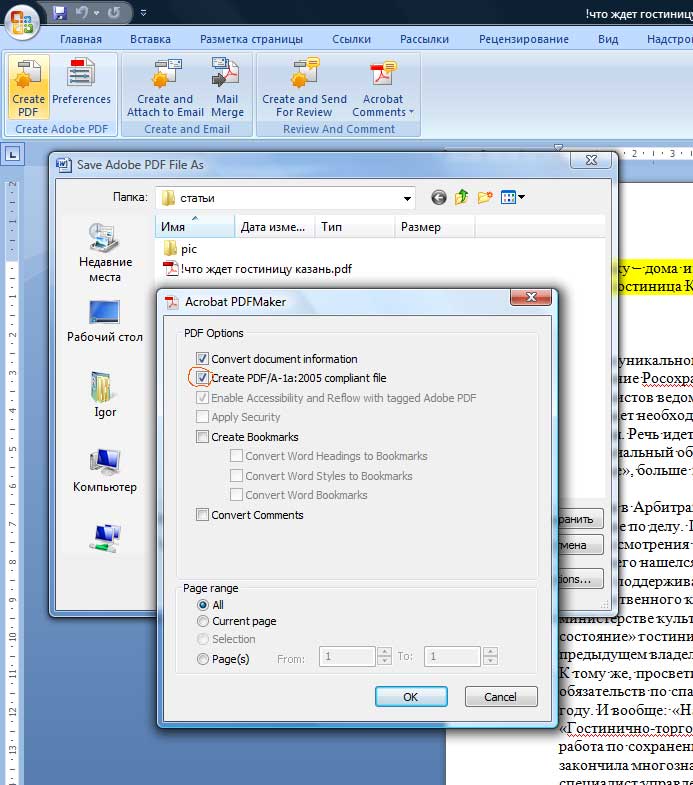The height and width of the screenshot is (785, 693).
Task: Toggle Convert document information checkbox
Action: (x=202, y=359)
